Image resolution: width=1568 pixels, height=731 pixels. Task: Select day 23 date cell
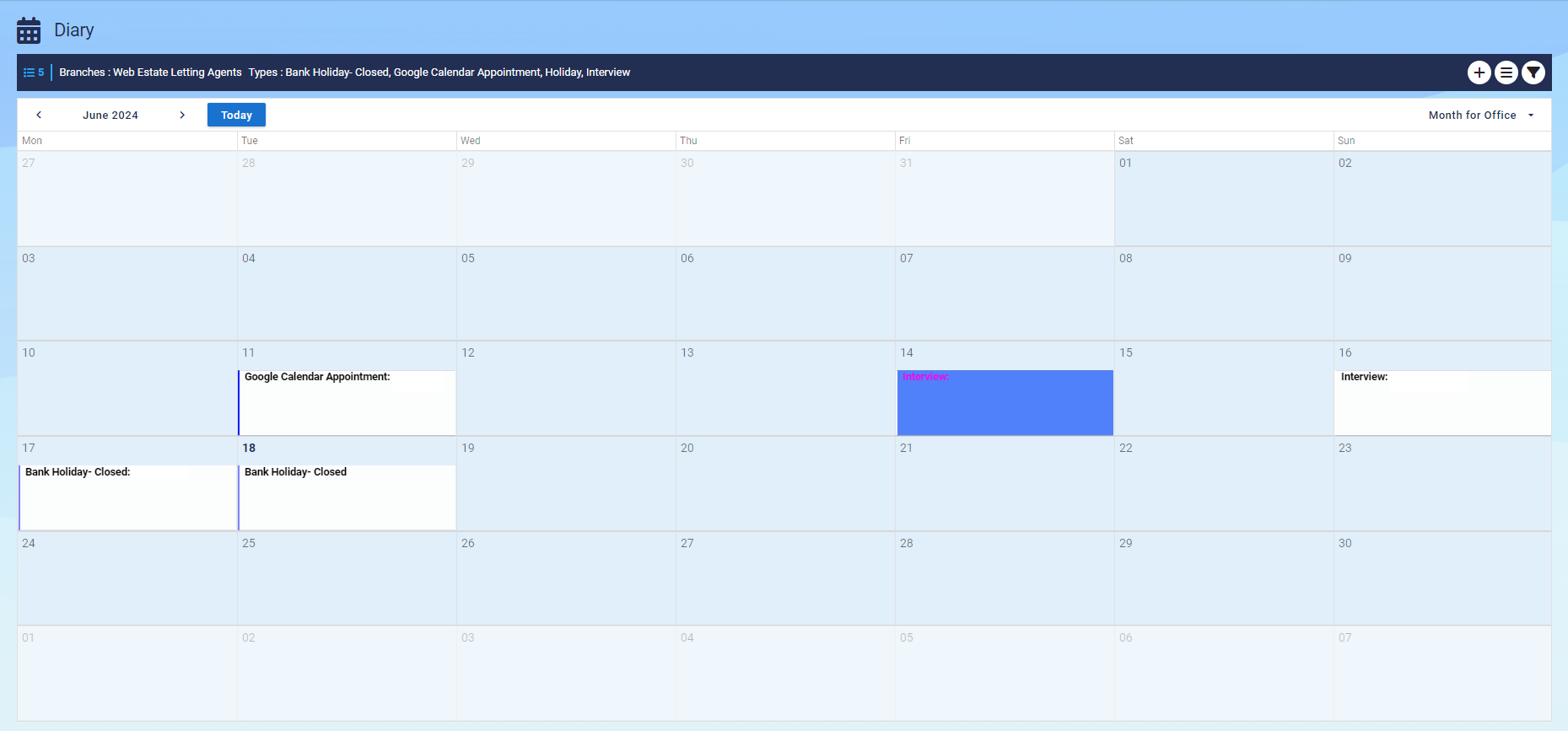(x=1442, y=484)
